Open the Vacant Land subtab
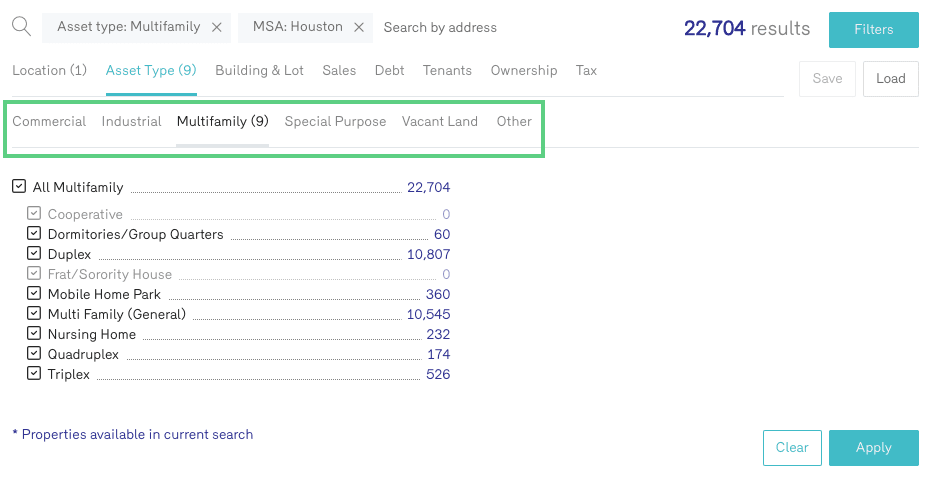This screenshot has width=927, height=479. pos(439,121)
